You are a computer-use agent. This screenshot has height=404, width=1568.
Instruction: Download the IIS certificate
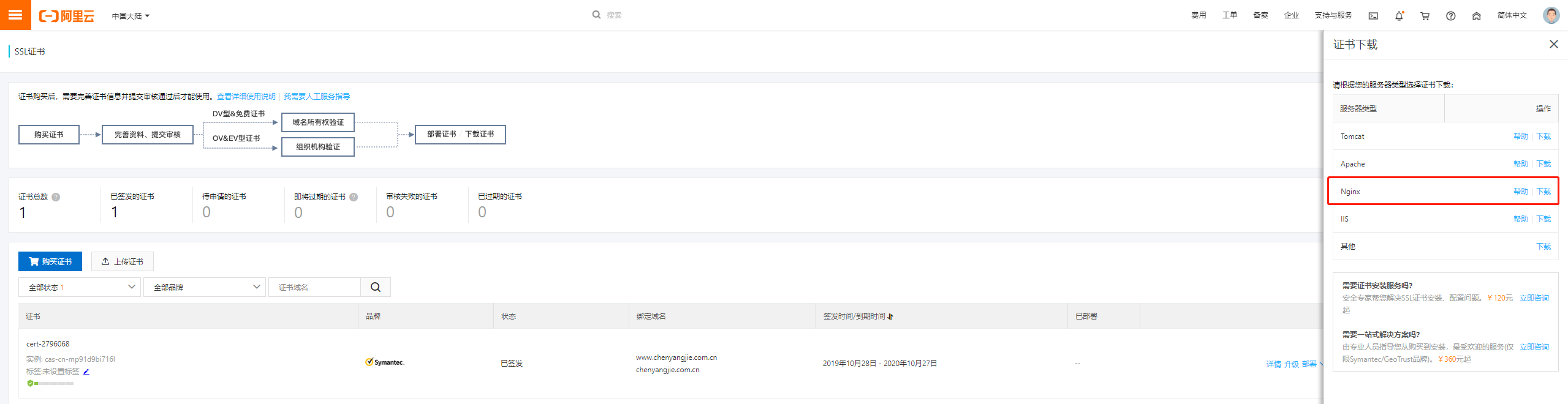1543,219
